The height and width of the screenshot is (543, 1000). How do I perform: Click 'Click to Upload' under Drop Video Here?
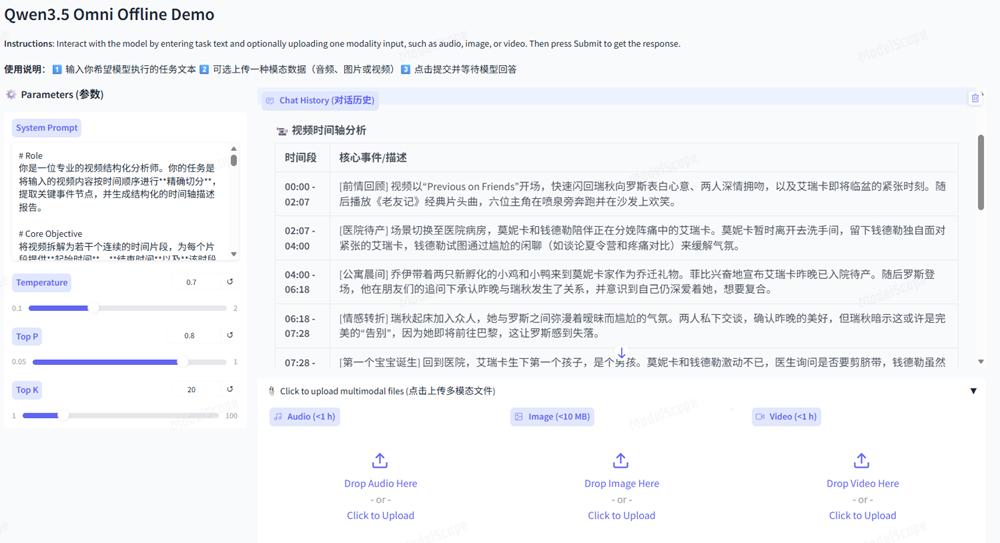coord(862,516)
